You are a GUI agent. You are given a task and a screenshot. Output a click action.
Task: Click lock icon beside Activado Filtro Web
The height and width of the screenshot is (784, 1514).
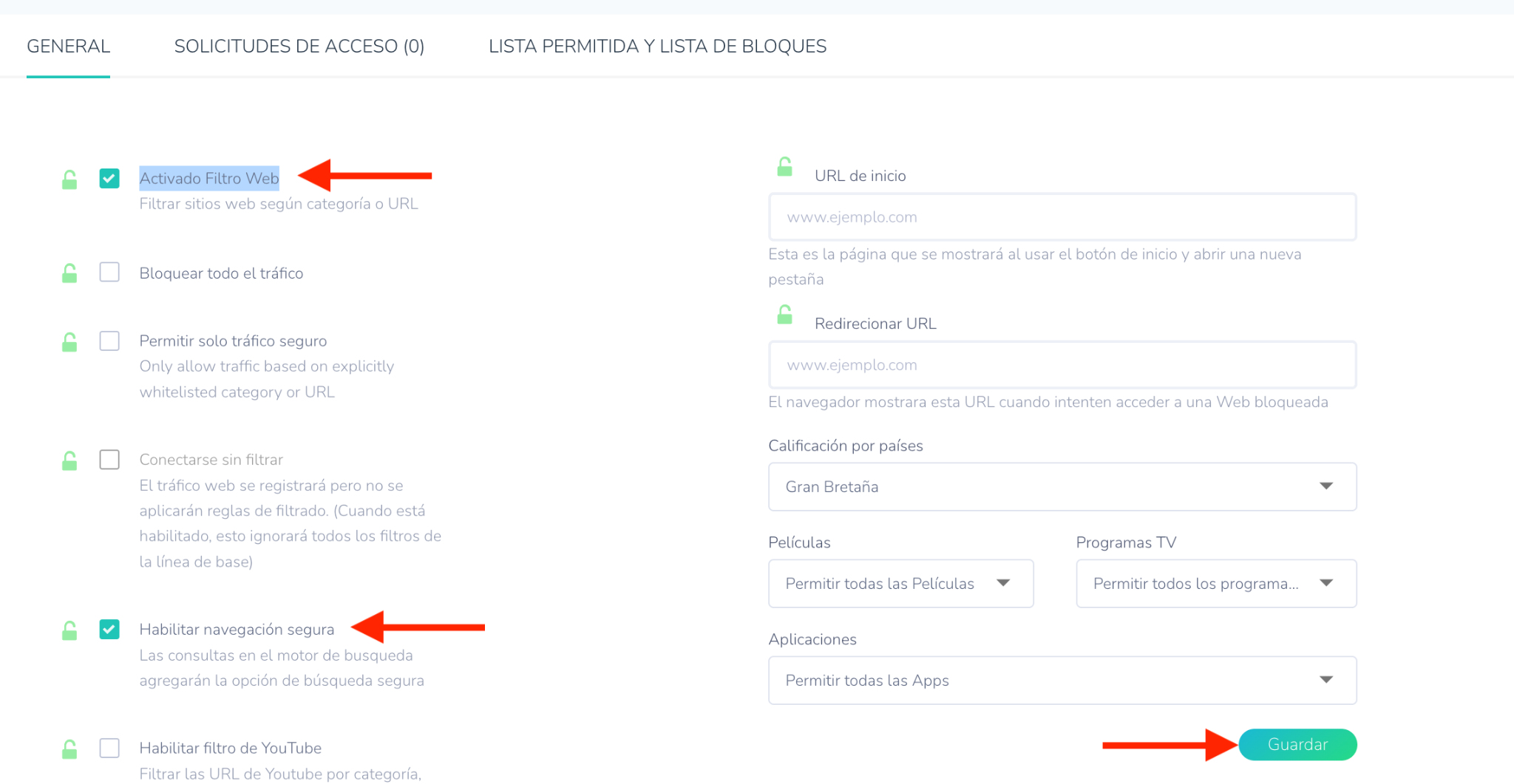click(x=69, y=180)
